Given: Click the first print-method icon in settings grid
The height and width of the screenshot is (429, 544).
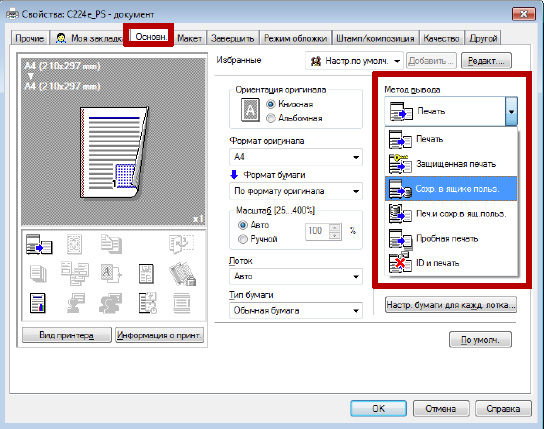Looking at the screenshot, I should click(x=39, y=244).
